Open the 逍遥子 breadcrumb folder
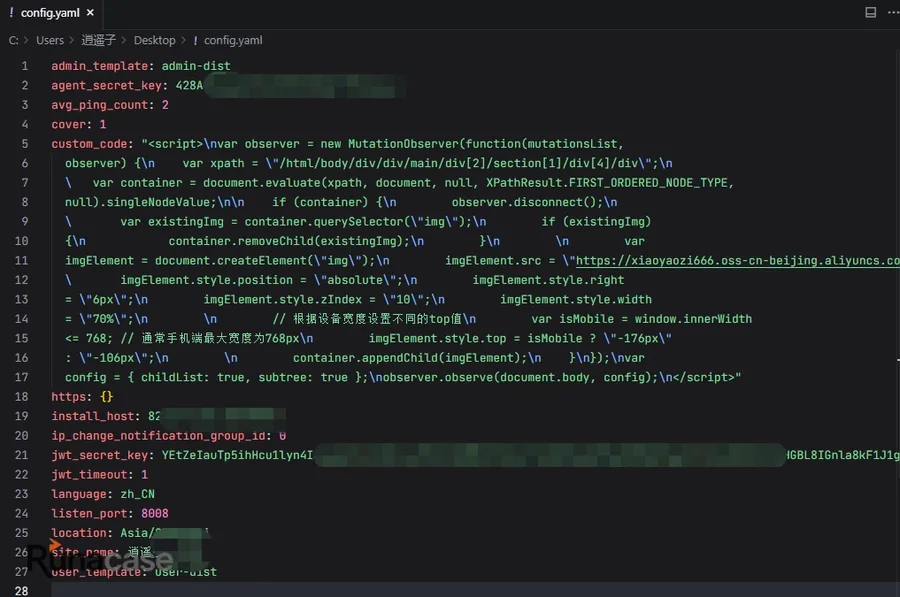Image resolution: width=900 pixels, height=597 pixels. [x=98, y=40]
